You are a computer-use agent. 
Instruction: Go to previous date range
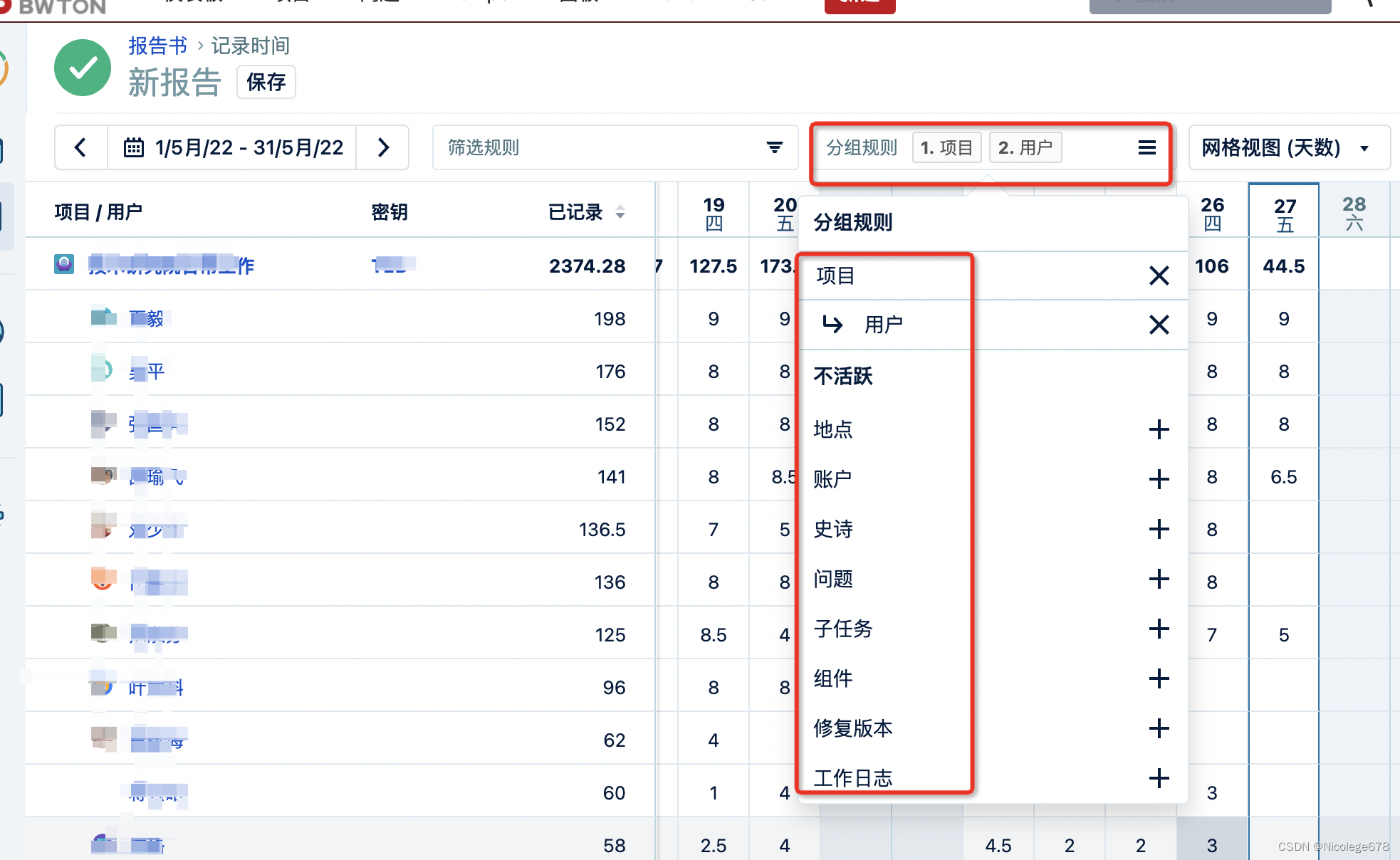80,147
